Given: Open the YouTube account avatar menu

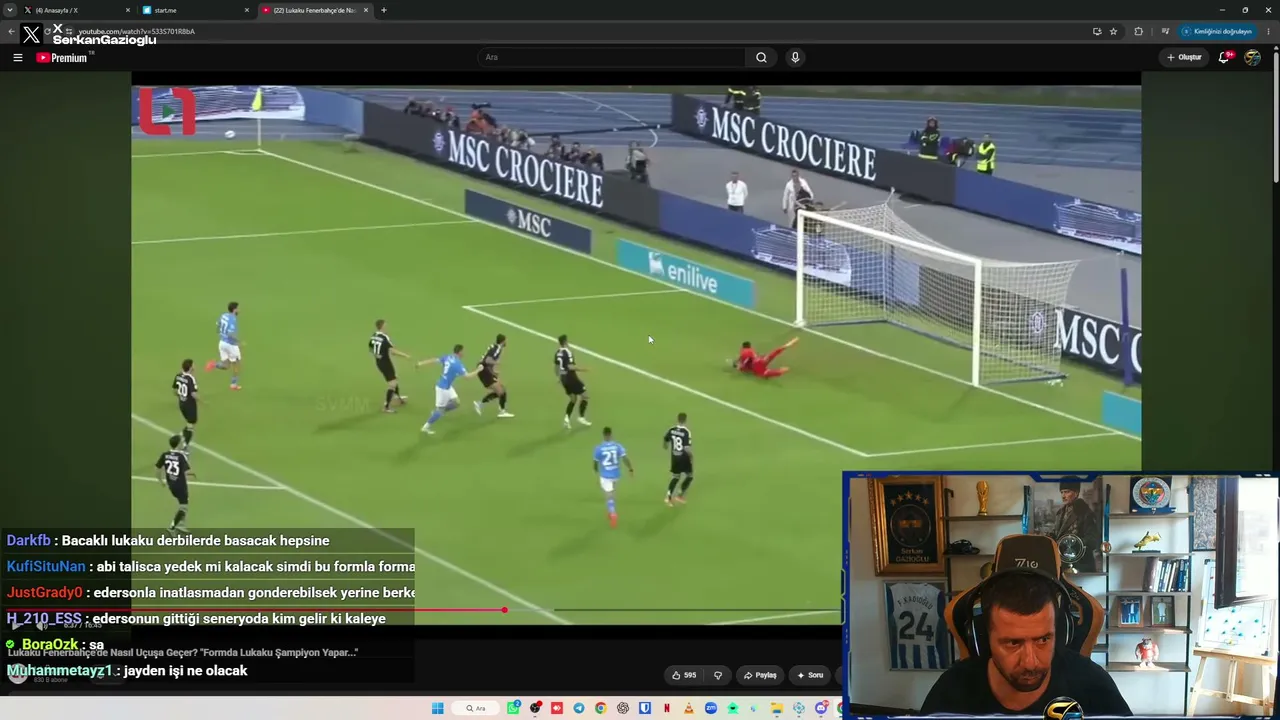Looking at the screenshot, I should pyautogui.click(x=1252, y=57).
